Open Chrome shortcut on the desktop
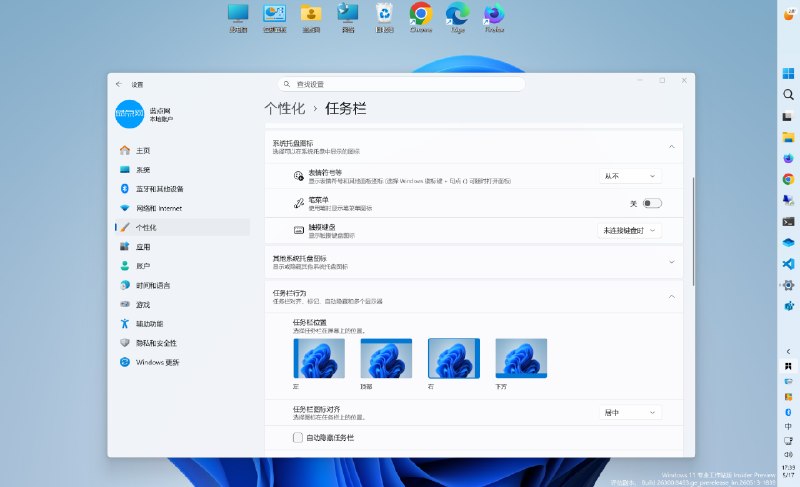 pyautogui.click(x=421, y=18)
